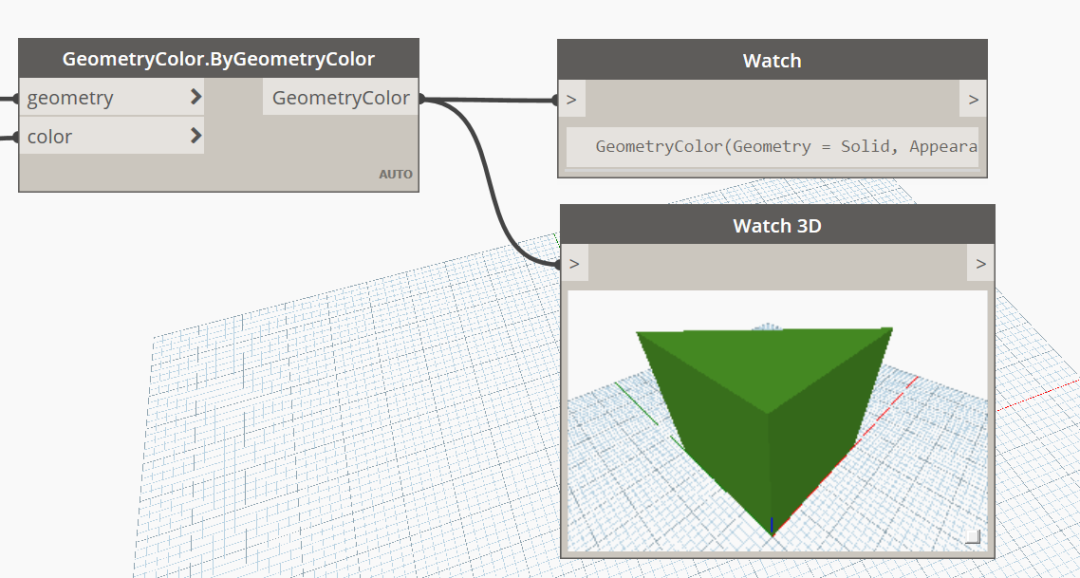Select the GeometryColor.ByGeometryColor node title
This screenshot has height=578, width=1080.
(x=218, y=59)
